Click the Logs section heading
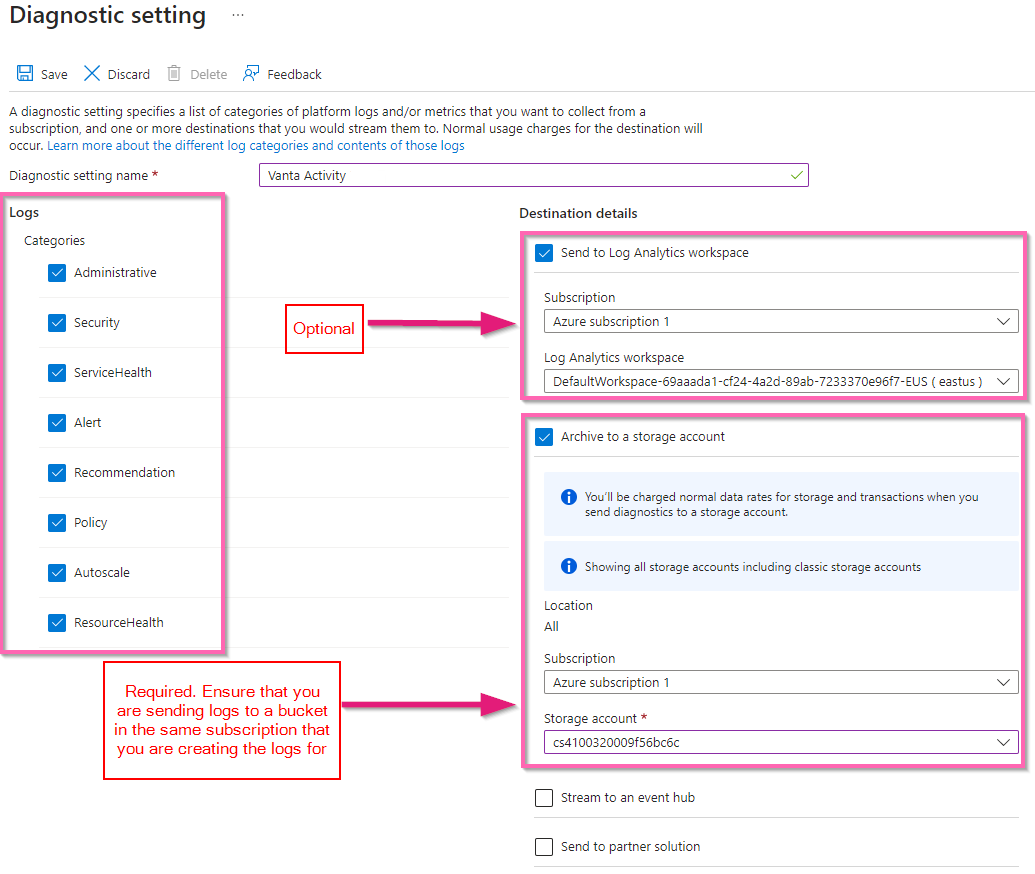Screen dimensions: 1035x874 click(24, 213)
